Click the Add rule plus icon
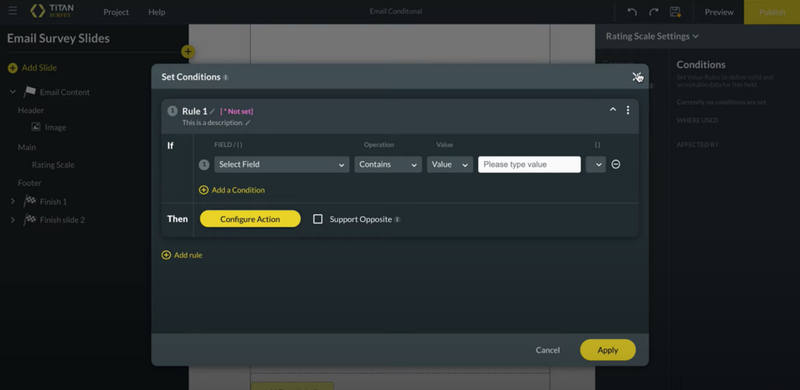This screenshot has height=390, width=800. 166,255
